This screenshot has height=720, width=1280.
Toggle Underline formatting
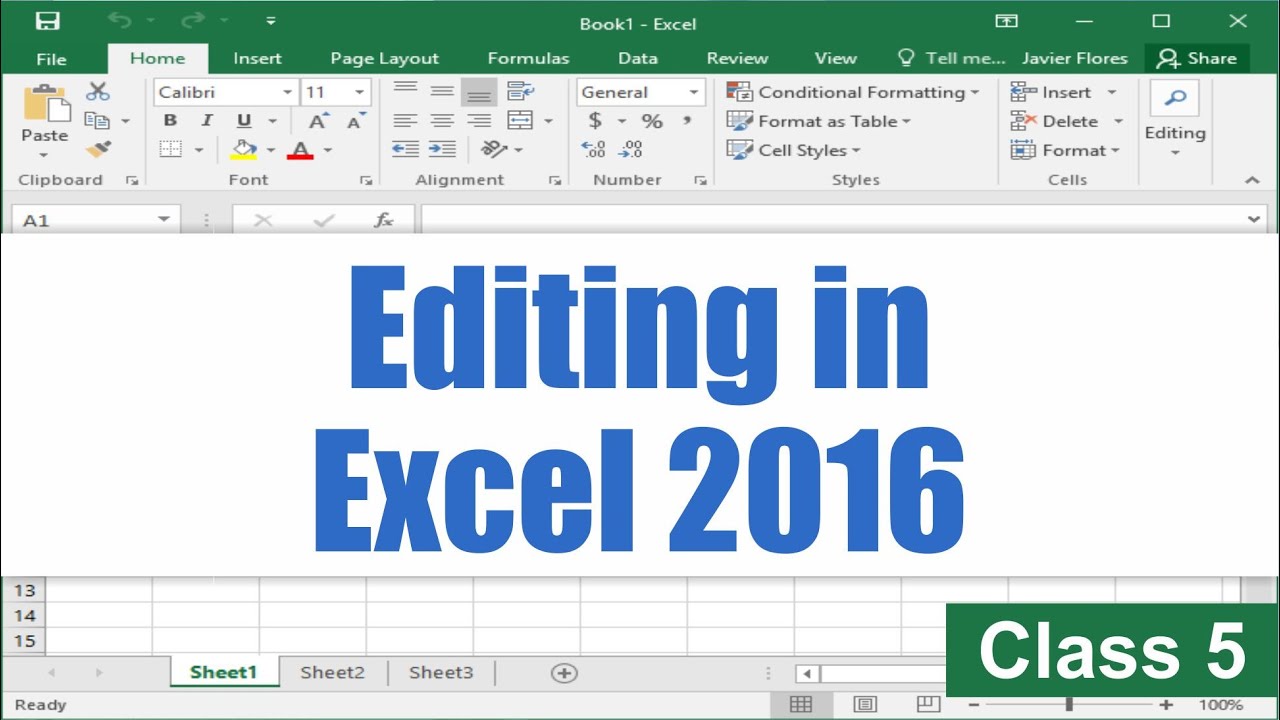coord(244,121)
